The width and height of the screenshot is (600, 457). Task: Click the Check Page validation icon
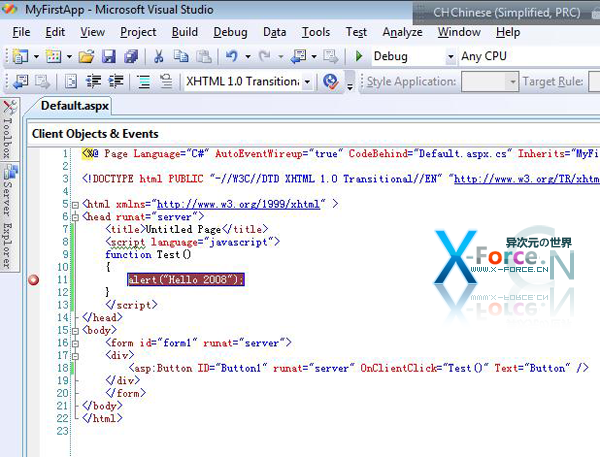(x=330, y=82)
